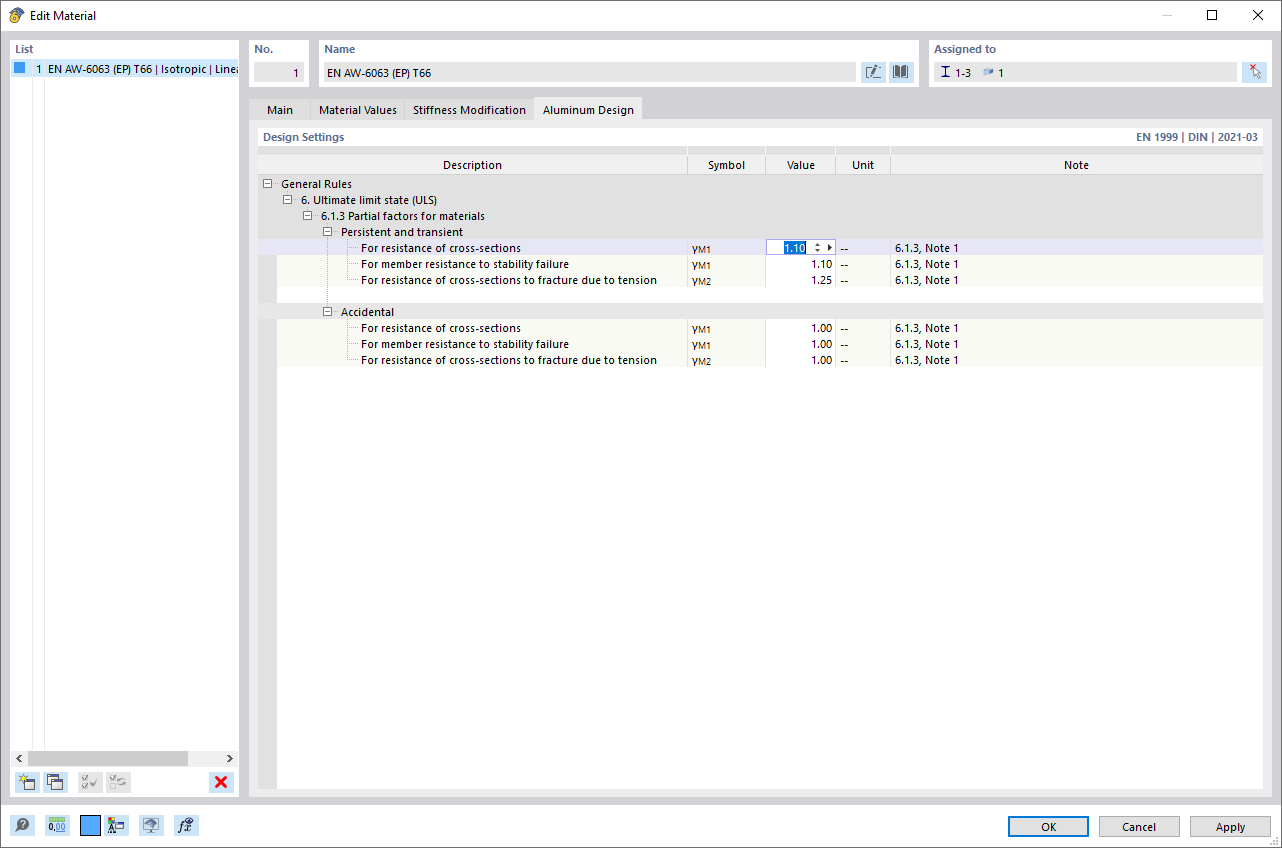Viewport: 1282px width, 848px height.
Task: Switch to the Material Values tab
Action: pyautogui.click(x=357, y=109)
